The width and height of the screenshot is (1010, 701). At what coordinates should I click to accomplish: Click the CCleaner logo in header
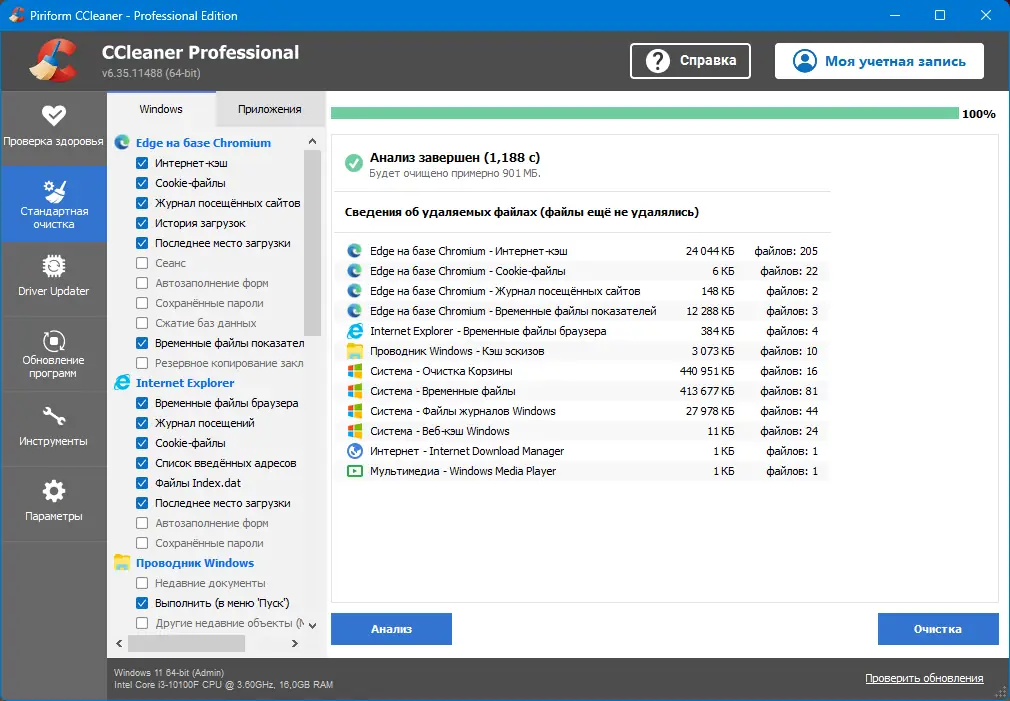(x=53, y=61)
